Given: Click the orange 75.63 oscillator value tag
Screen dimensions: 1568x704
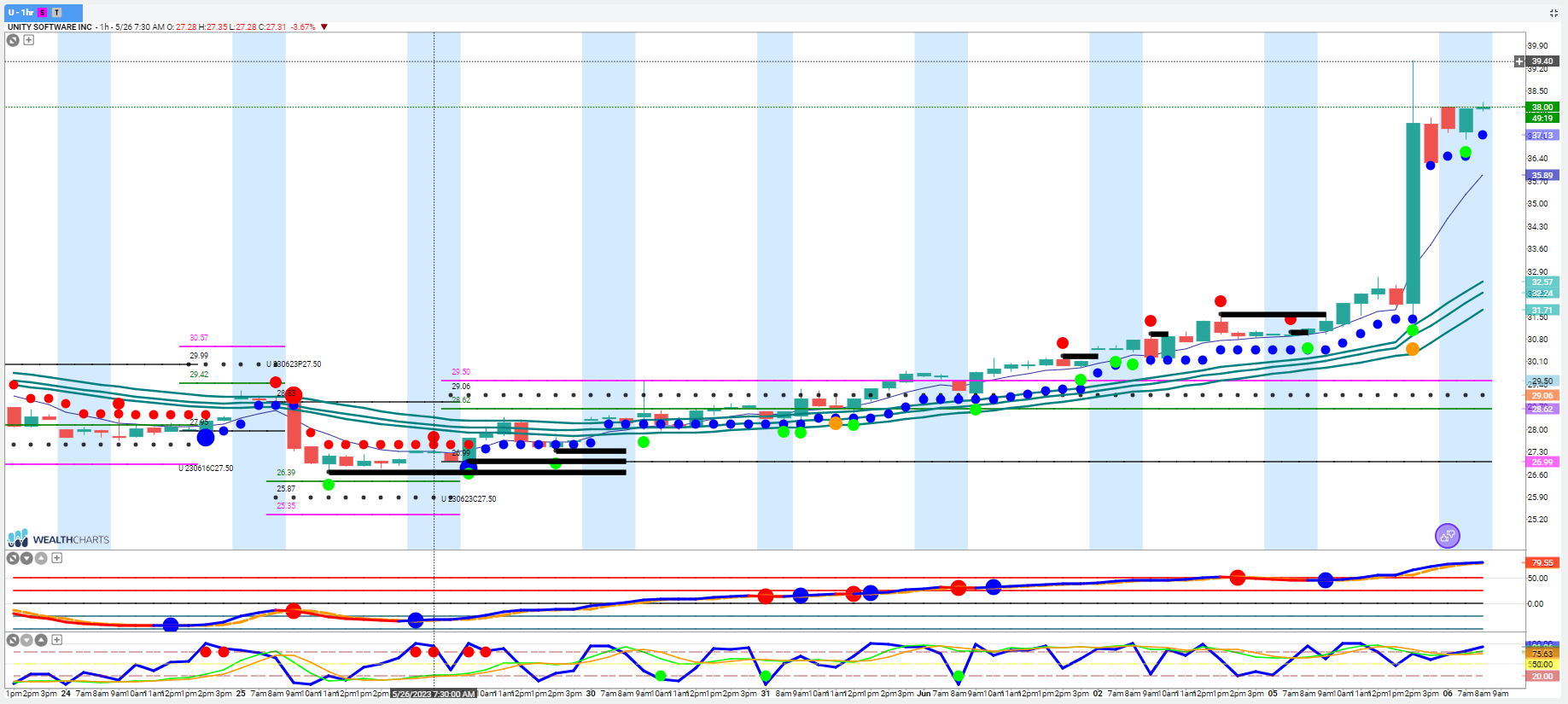Looking at the screenshot, I should point(1542,655).
